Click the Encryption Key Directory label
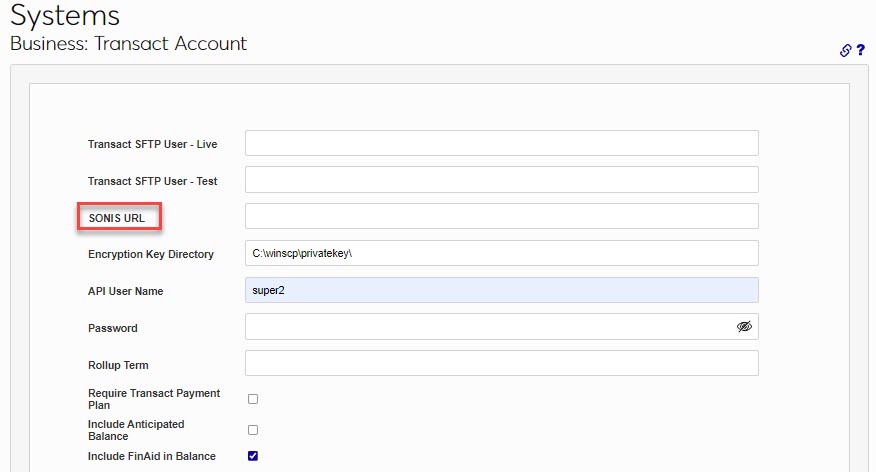Screen dimensions: 876x472 click(x=151, y=254)
